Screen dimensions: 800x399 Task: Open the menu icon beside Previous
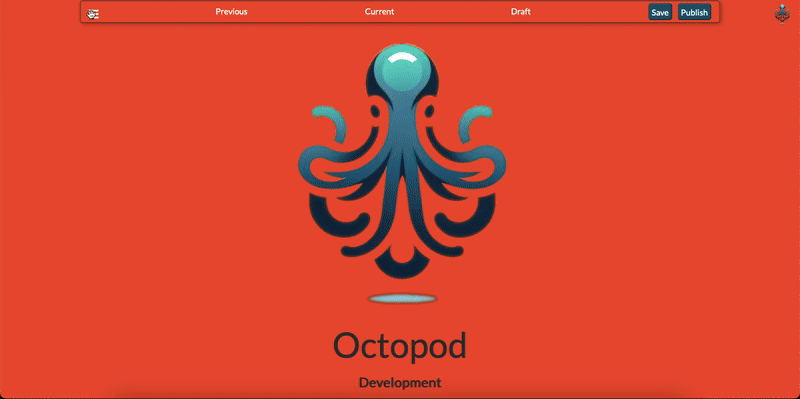(x=93, y=14)
